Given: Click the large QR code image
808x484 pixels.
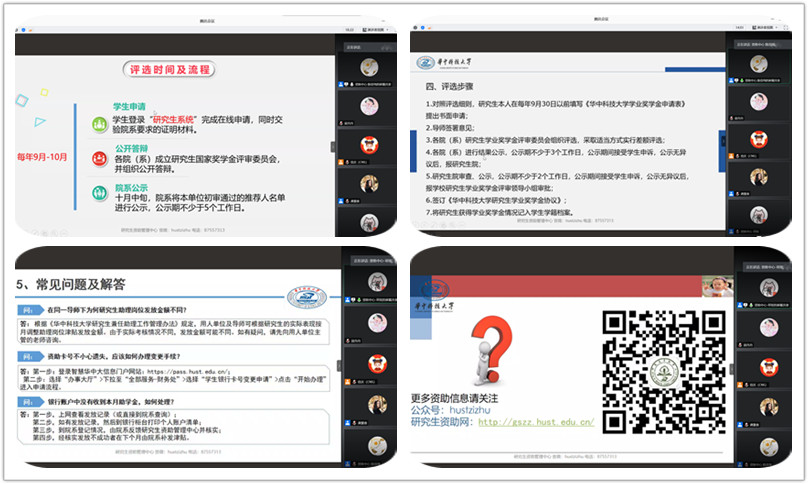Looking at the screenshot, I should (x=664, y=372).
